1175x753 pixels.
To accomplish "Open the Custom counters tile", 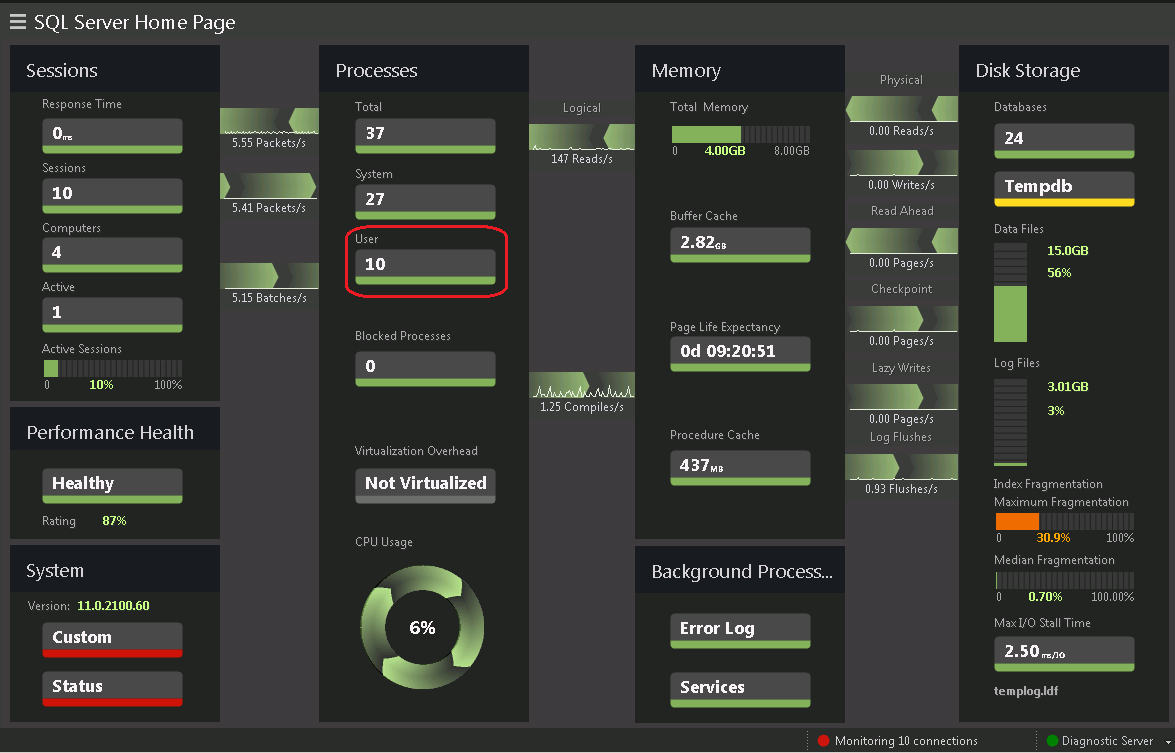I will point(112,640).
